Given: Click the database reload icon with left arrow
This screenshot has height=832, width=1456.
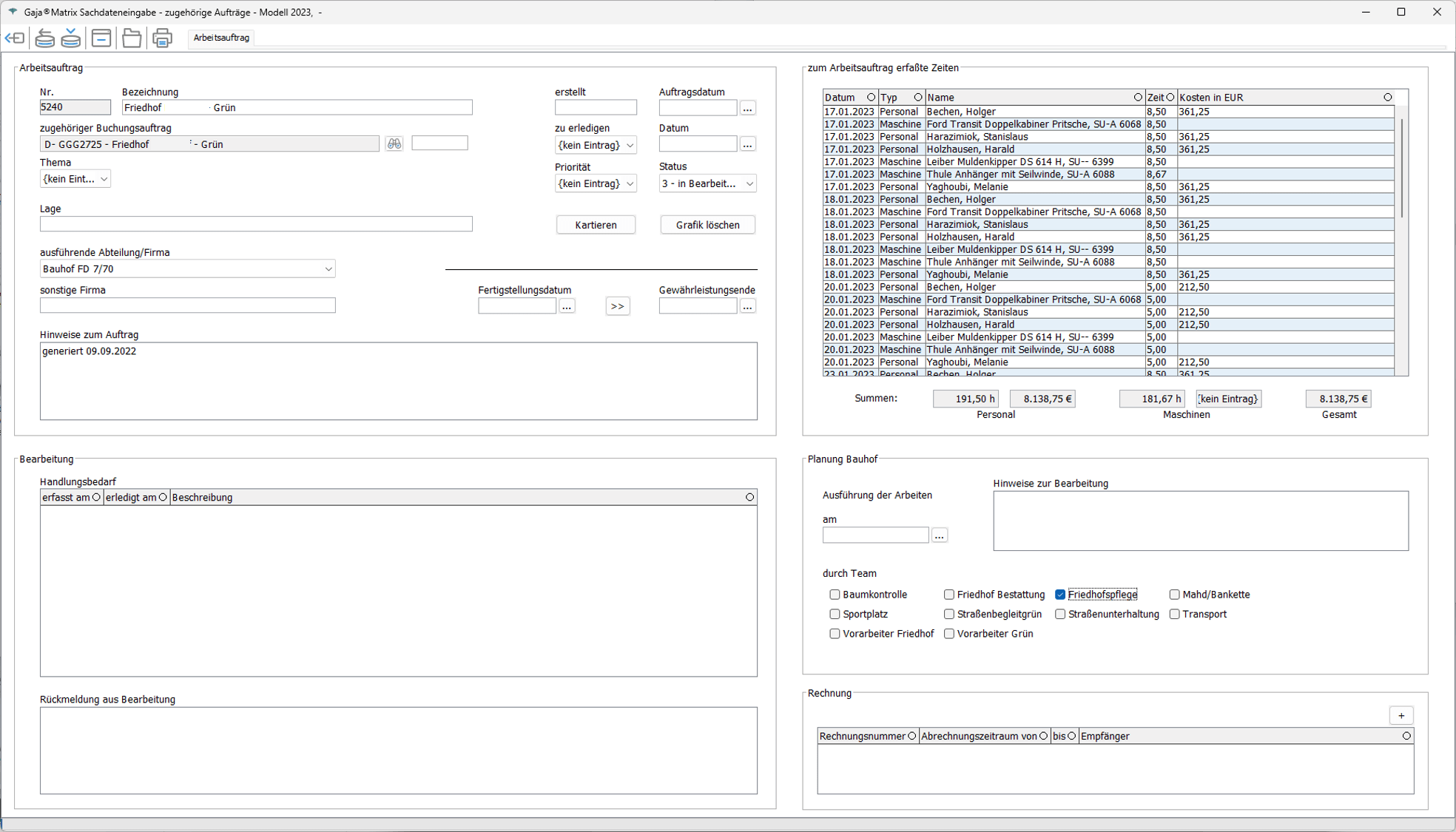Looking at the screenshot, I should pyautogui.click(x=45, y=38).
